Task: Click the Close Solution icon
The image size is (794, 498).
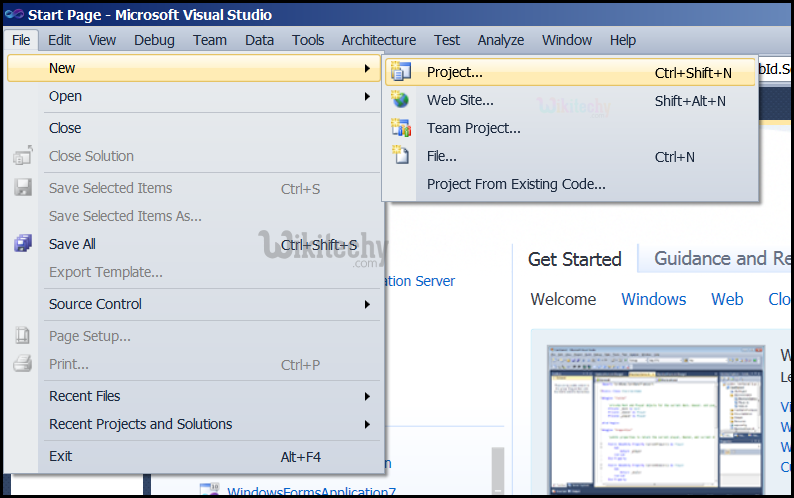Action: (23, 156)
